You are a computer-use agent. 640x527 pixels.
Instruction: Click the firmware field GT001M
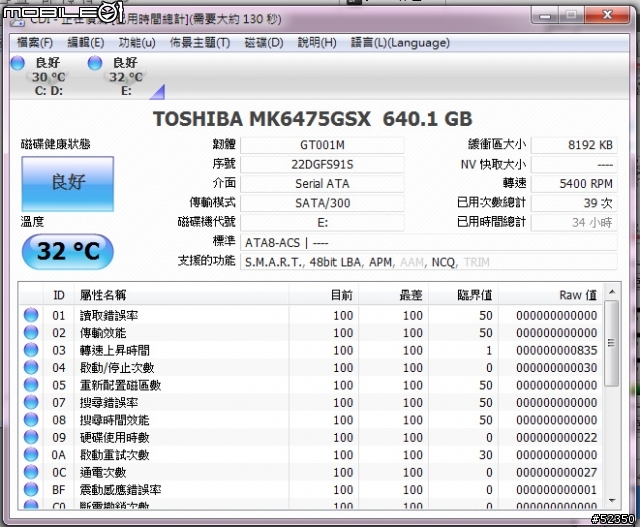pyautogui.click(x=322, y=145)
